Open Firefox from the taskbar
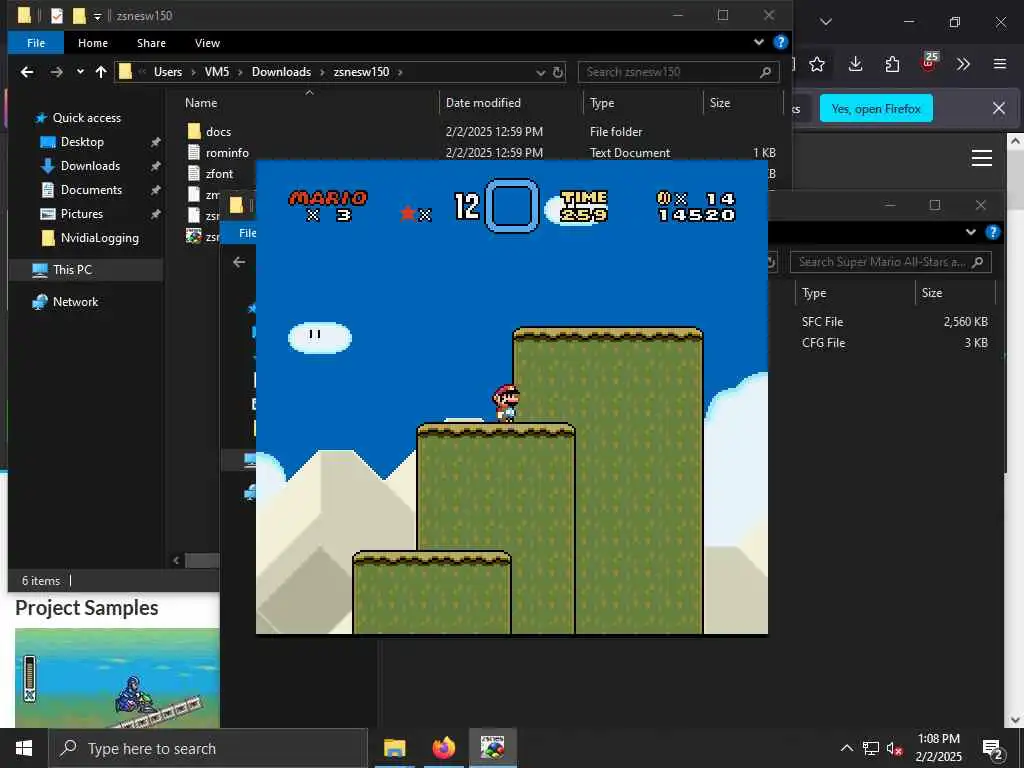 pos(443,748)
